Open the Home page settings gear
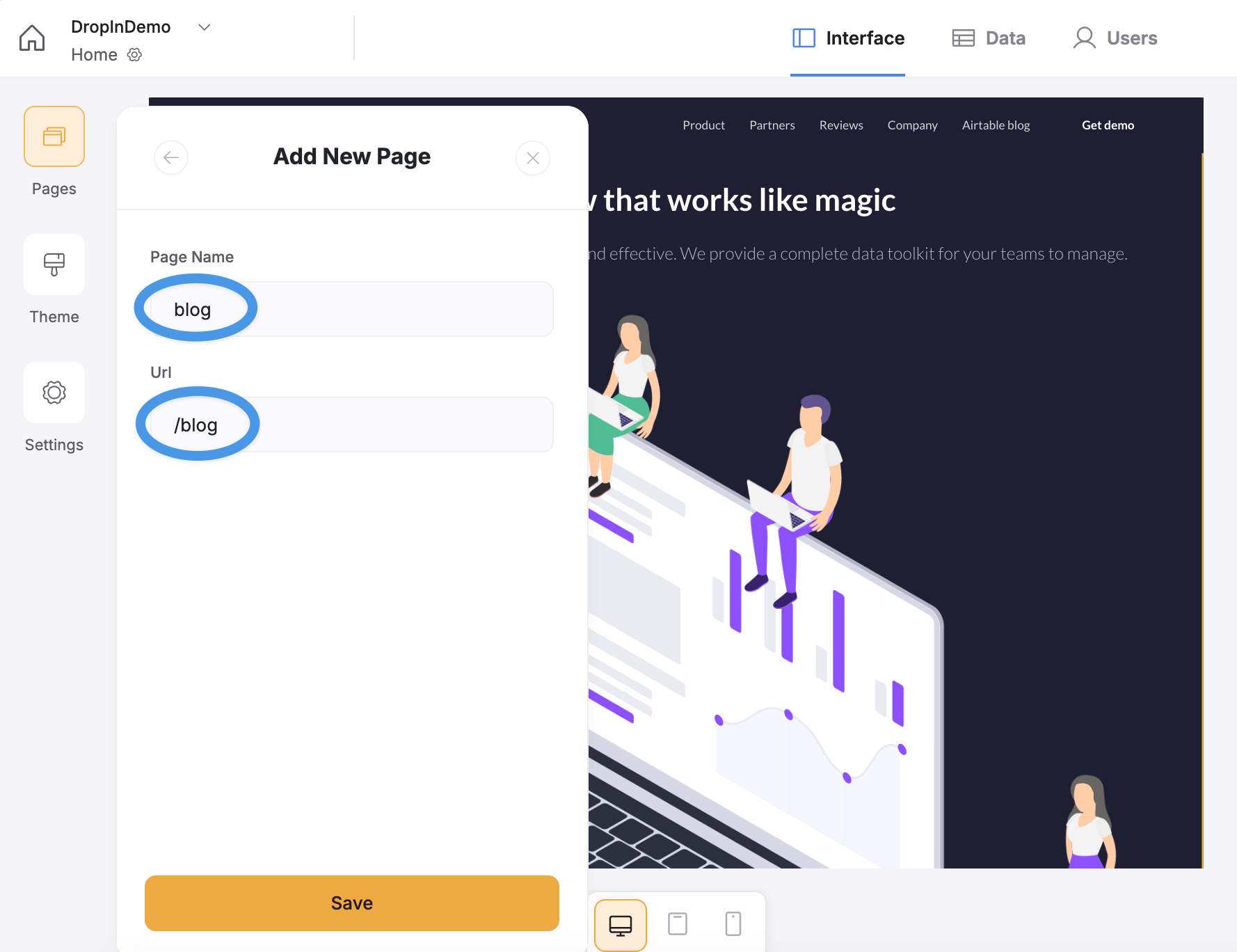The image size is (1237, 952). coord(135,55)
